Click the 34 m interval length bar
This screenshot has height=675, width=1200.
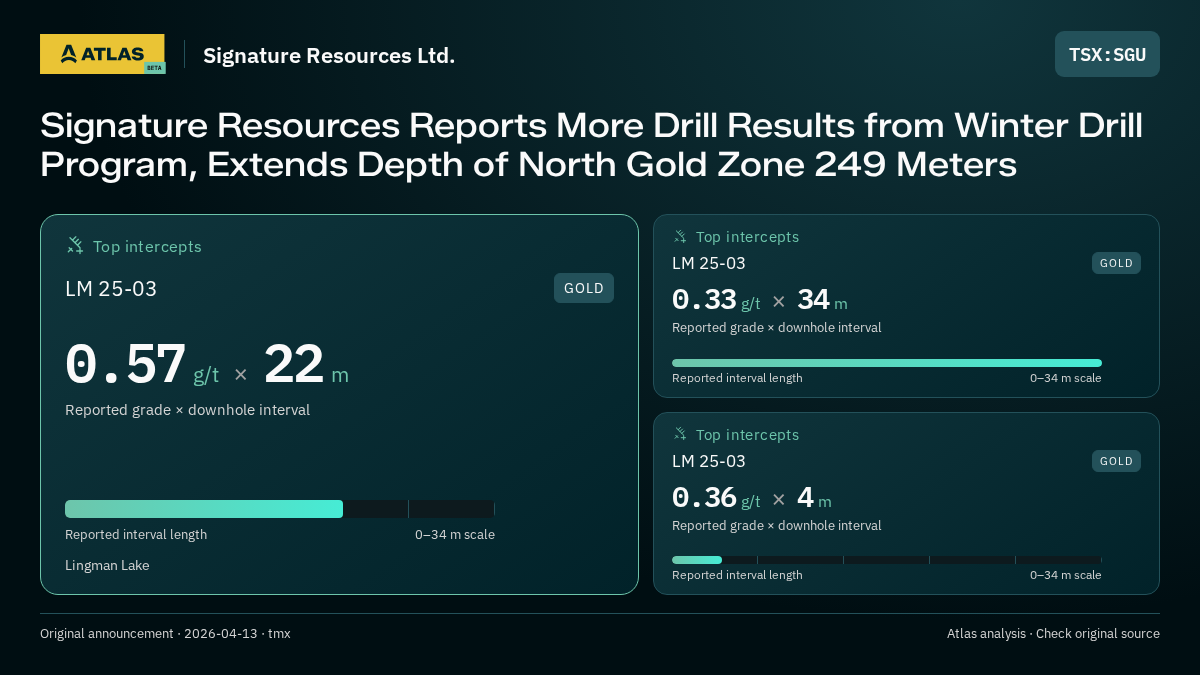point(887,363)
